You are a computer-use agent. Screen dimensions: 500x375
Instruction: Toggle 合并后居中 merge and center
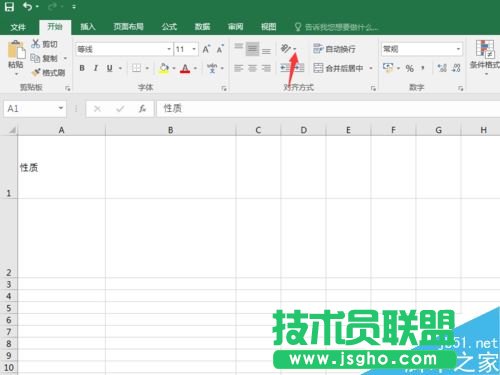338,68
